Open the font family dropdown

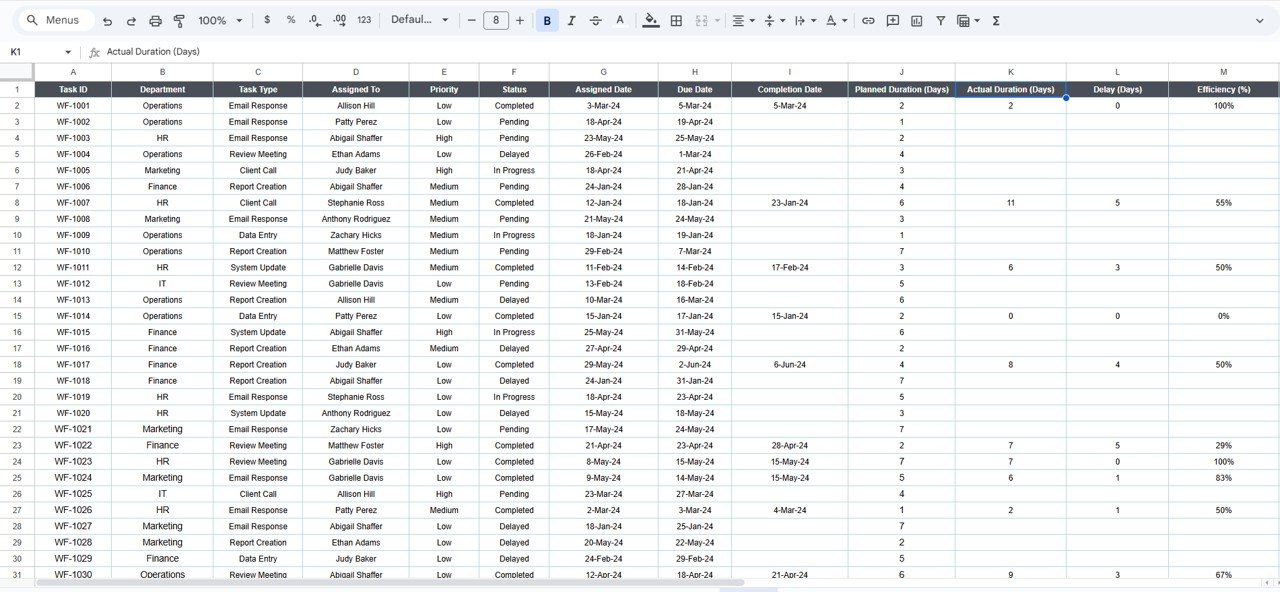click(x=420, y=20)
